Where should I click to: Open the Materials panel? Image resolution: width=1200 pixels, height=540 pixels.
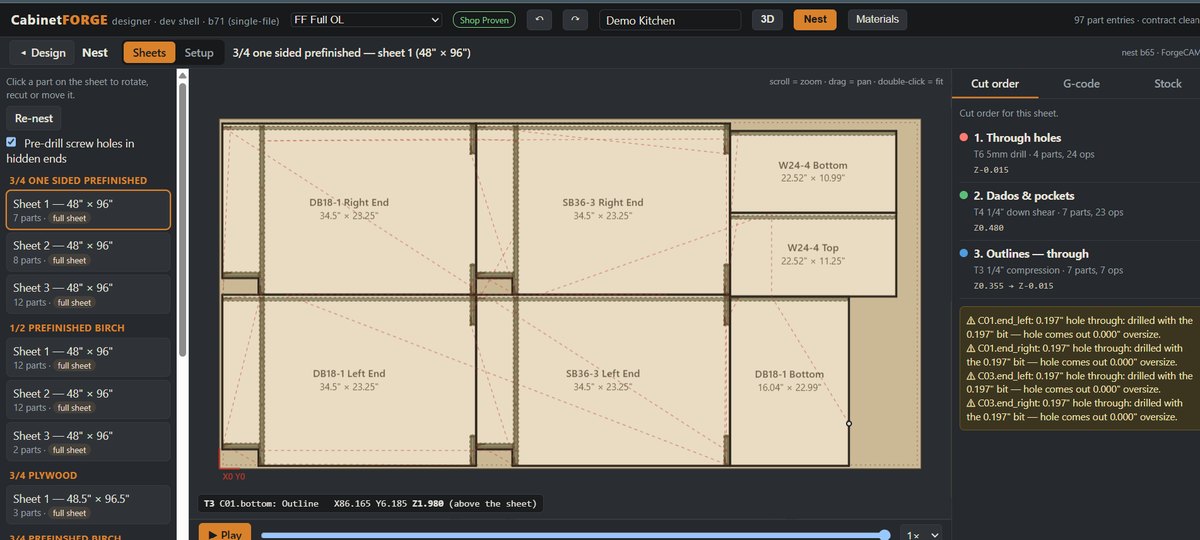click(x=878, y=19)
